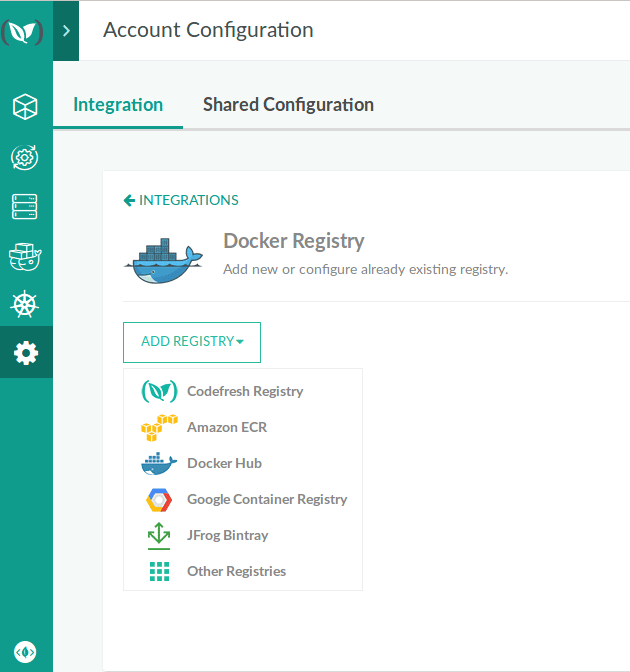Open the Docker whale images sidebar icon
The image size is (630, 672).
coord(25,257)
